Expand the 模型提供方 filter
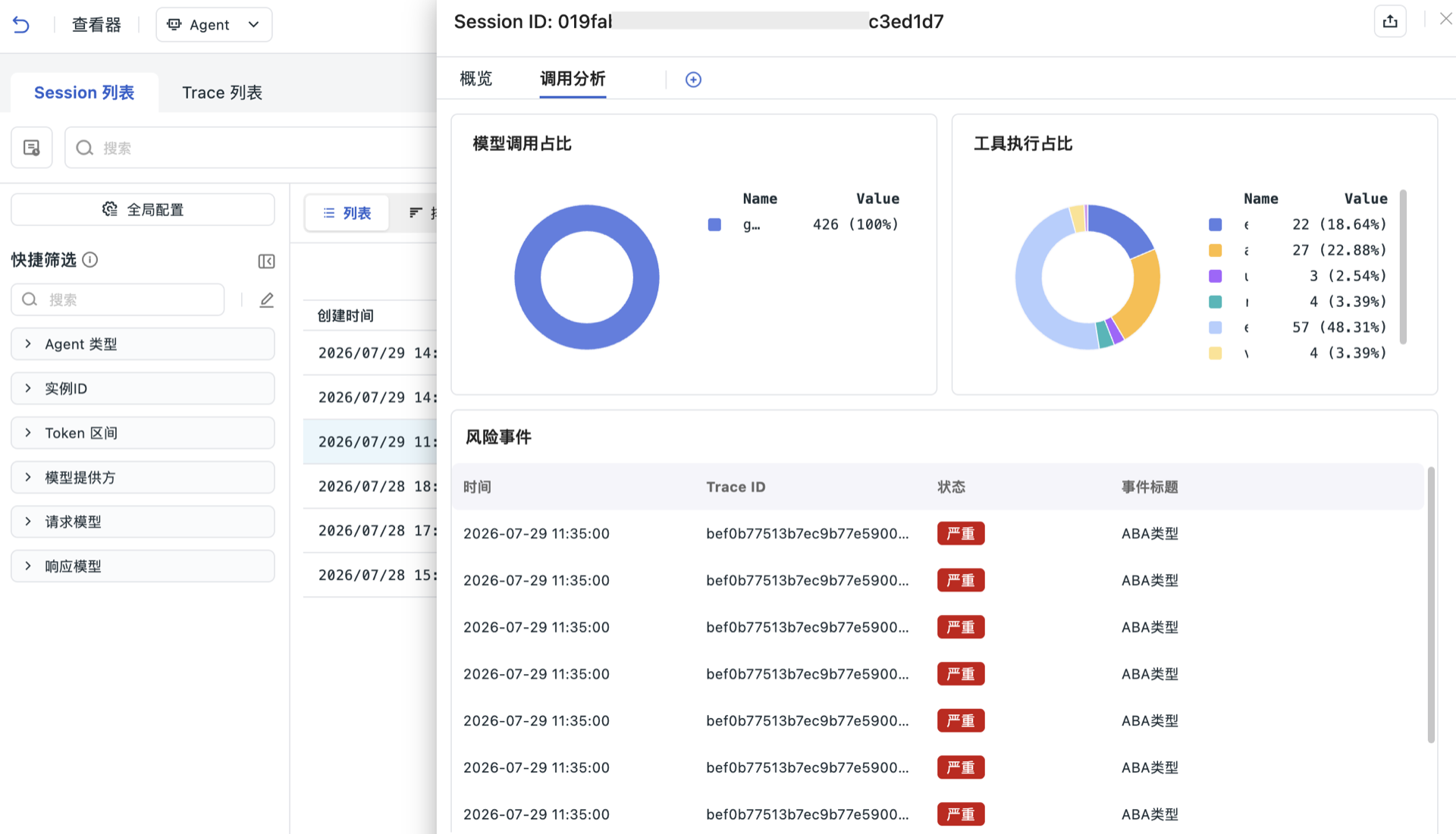Screen dimensions: 1456x834 pyautogui.click(x=143, y=478)
